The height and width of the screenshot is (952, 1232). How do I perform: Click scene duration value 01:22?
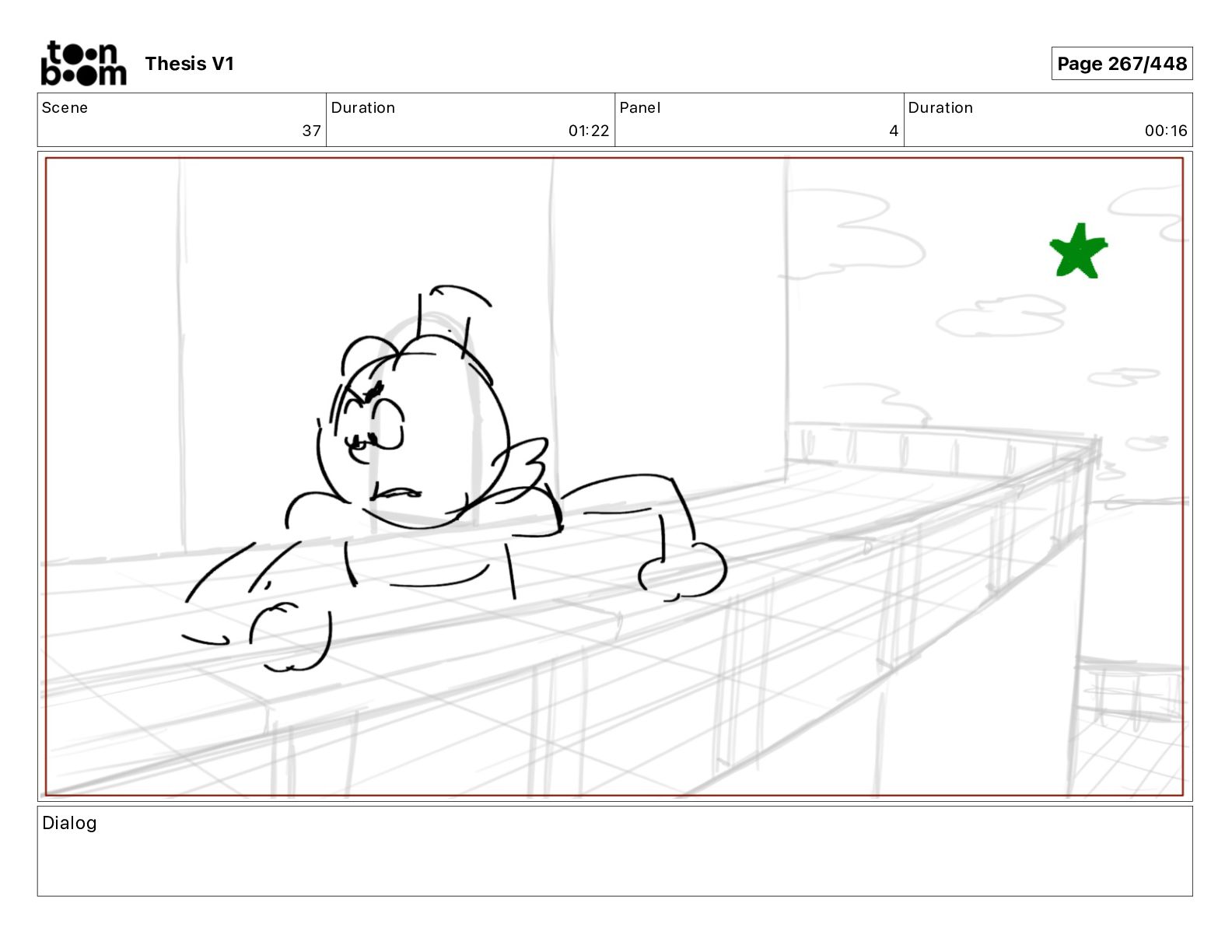[x=589, y=131]
